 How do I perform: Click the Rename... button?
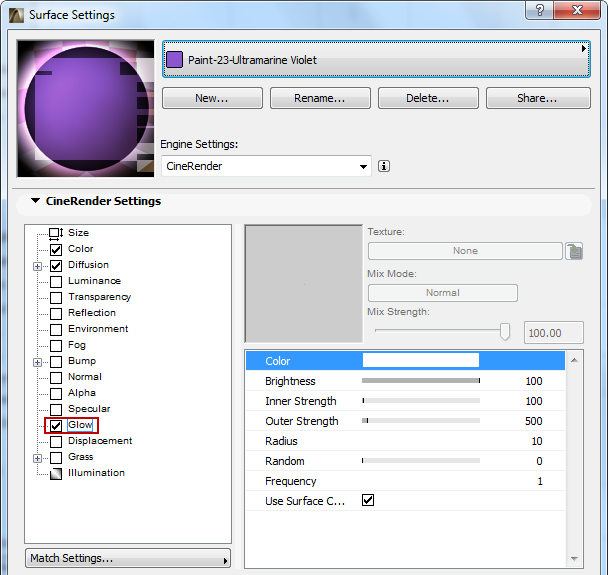click(320, 98)
